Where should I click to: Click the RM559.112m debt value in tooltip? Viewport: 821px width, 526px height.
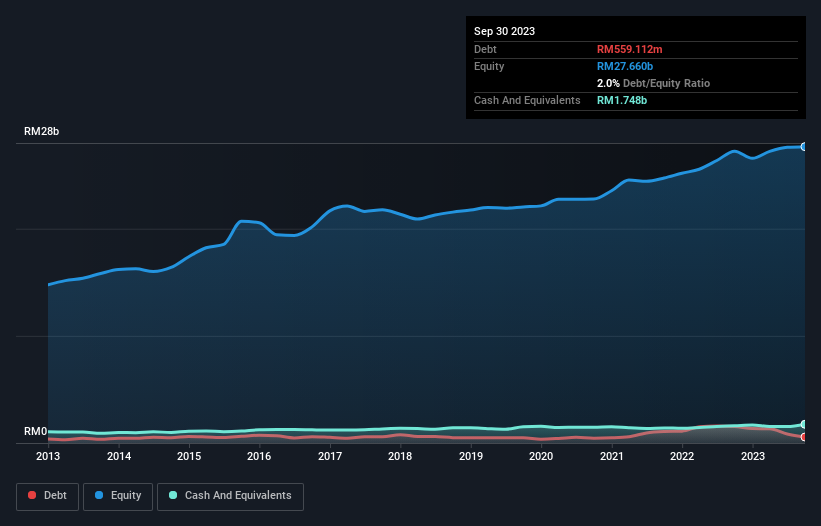tap(629, 49)
